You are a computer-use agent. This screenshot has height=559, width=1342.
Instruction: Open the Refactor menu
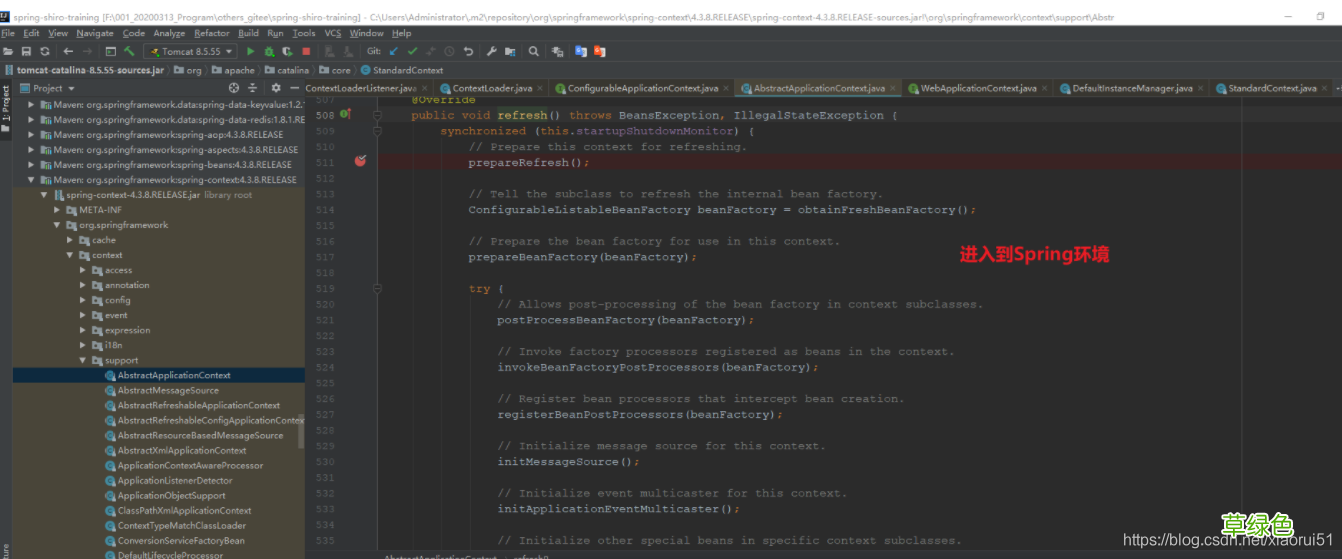tap(212, 33)
